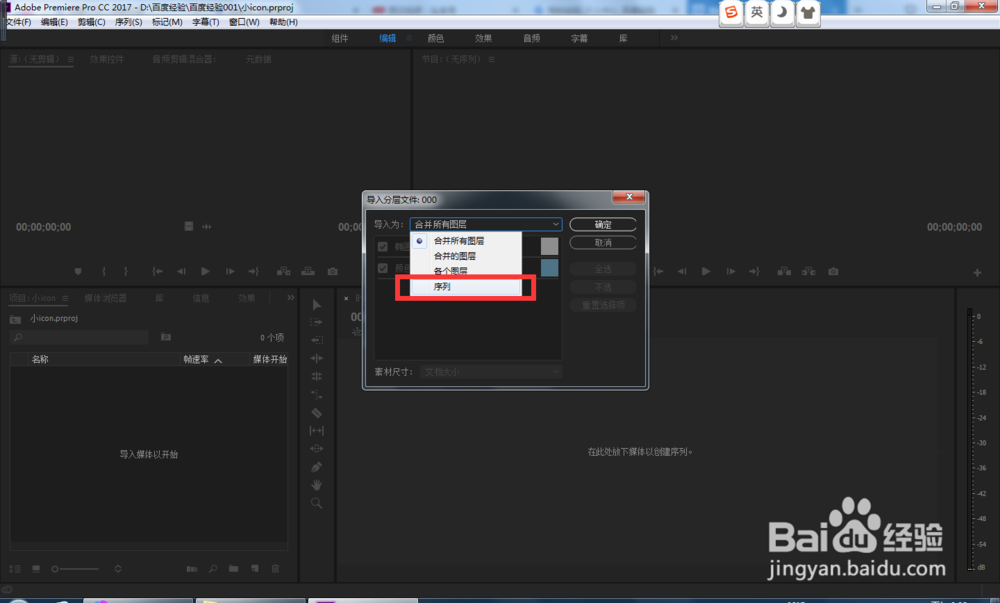Open the 文件(F) menu
The width and height of the screenshot is (1000, 603).
point(18,22)
